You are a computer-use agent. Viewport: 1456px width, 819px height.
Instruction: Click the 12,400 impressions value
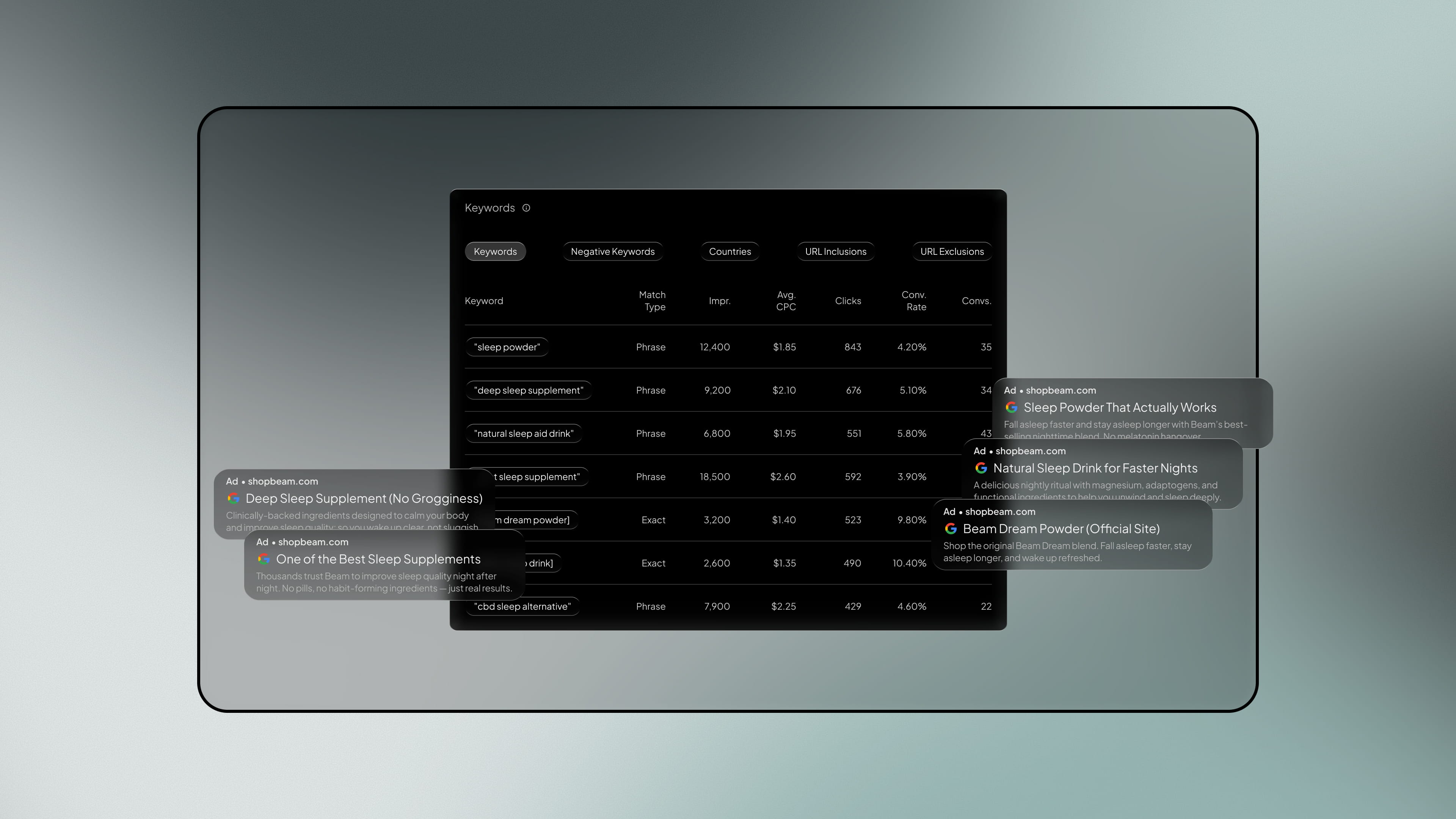714,347
